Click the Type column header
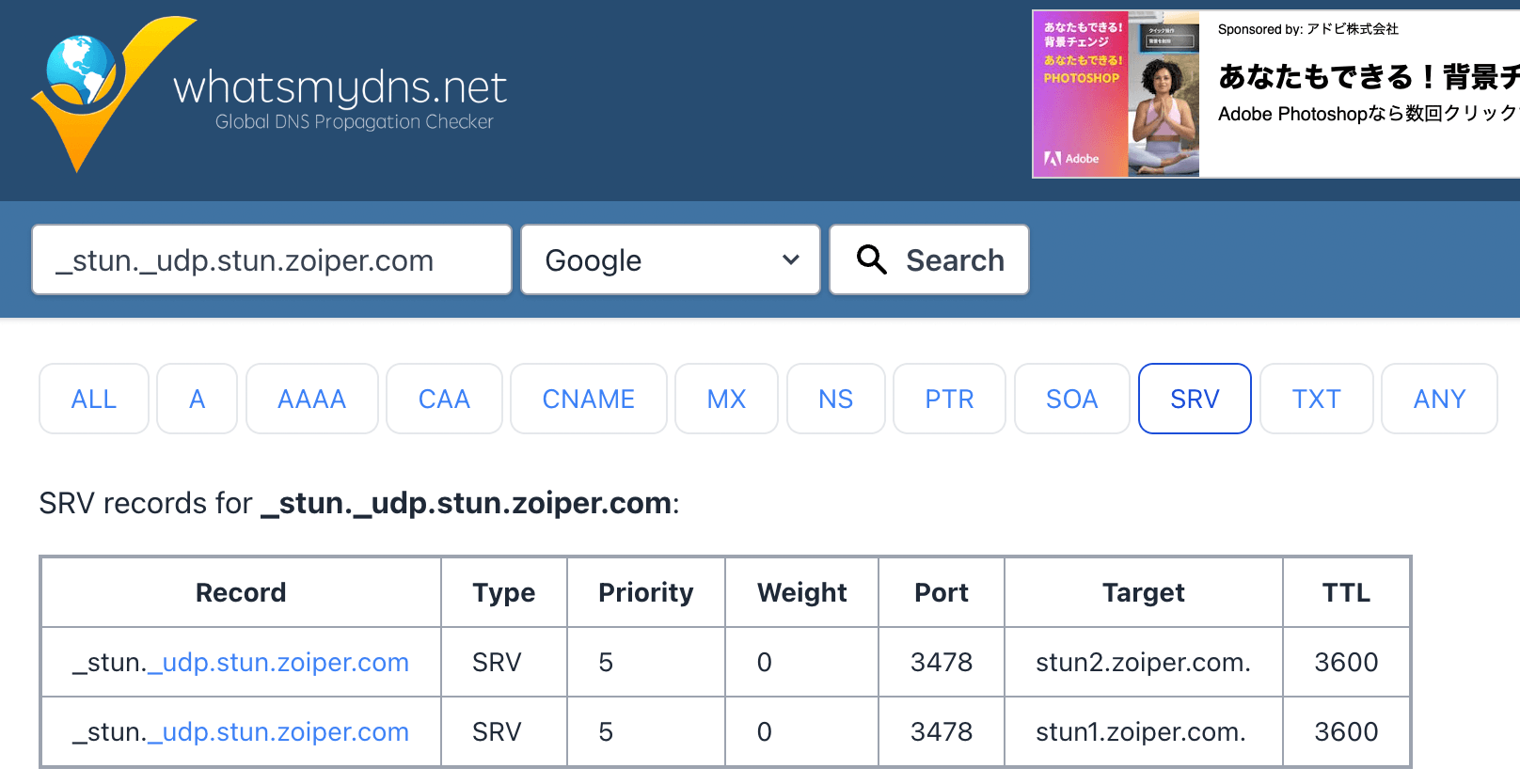This screenshot has width=1520, height=784. [504, 592]
